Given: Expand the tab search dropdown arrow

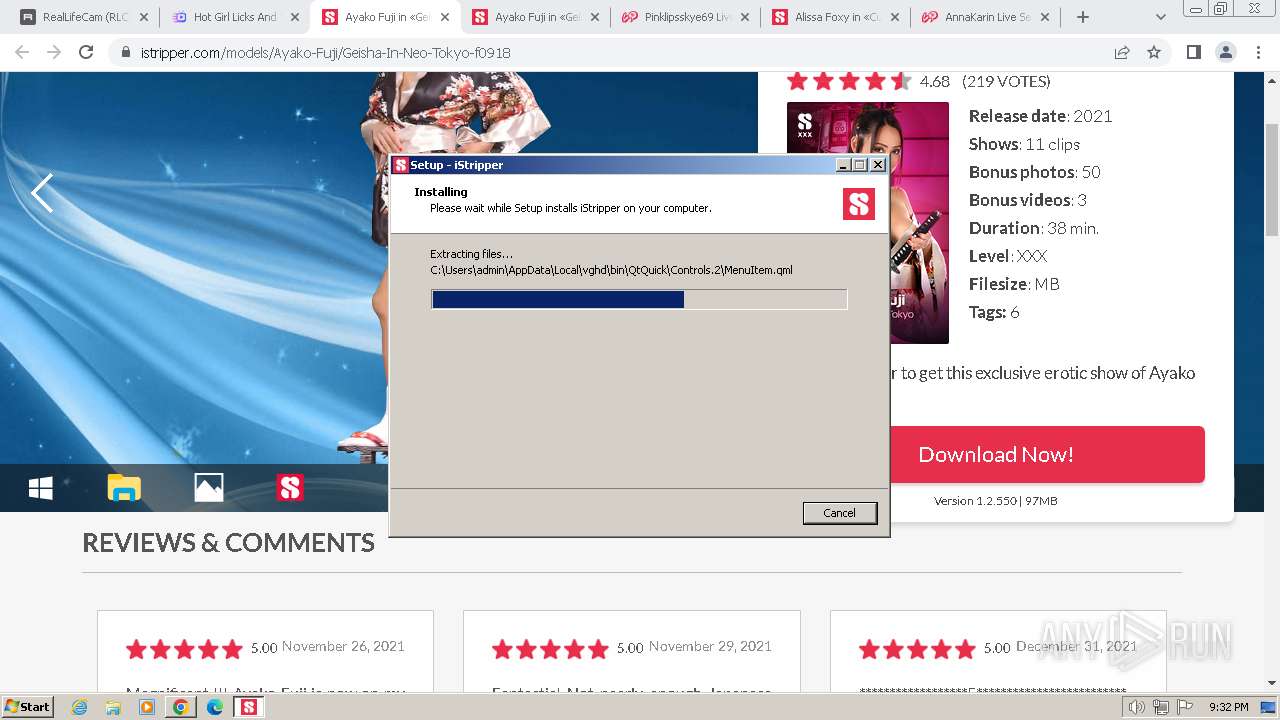Looking at the screenshot, I should pyautogui.click(x=1161, y=17).
